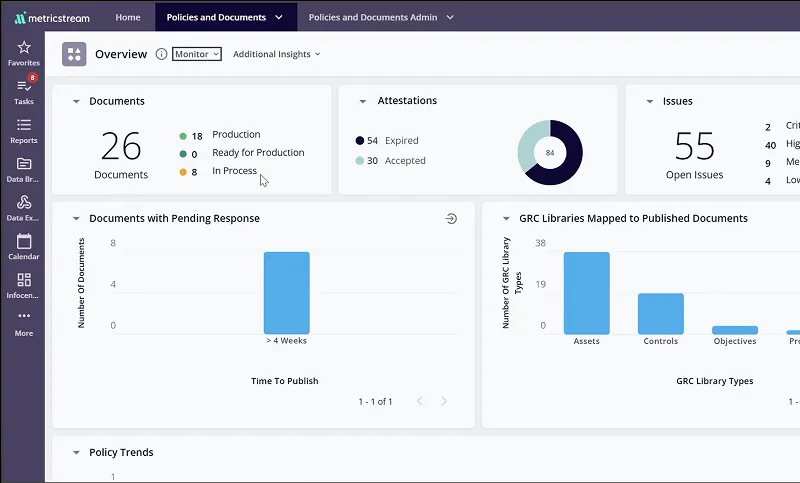Open the Reports sidebar icon
Screen dimensions: 800x483
click(x=24, y=125)
